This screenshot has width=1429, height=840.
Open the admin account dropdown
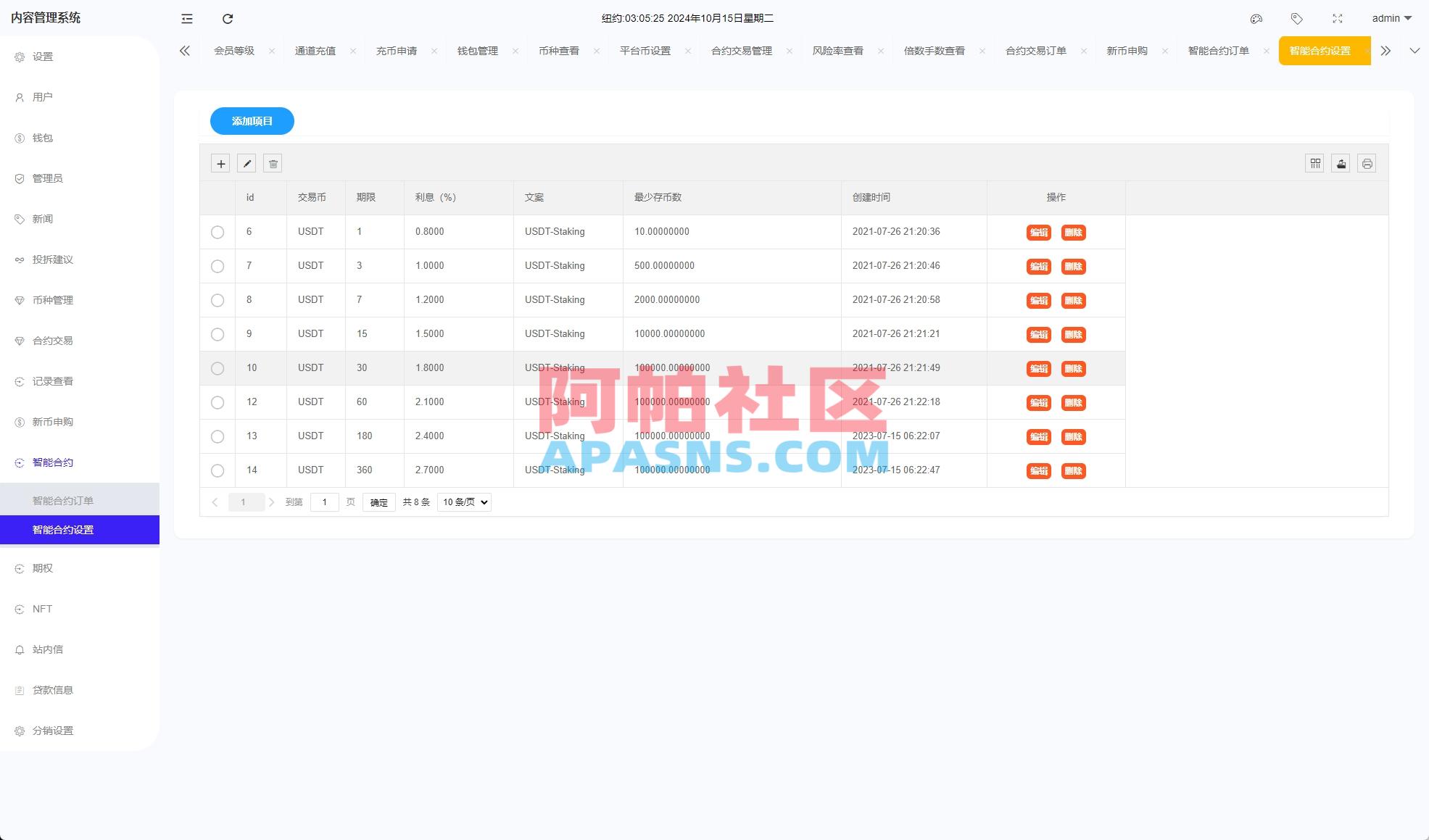click(x=1389, y=18)
